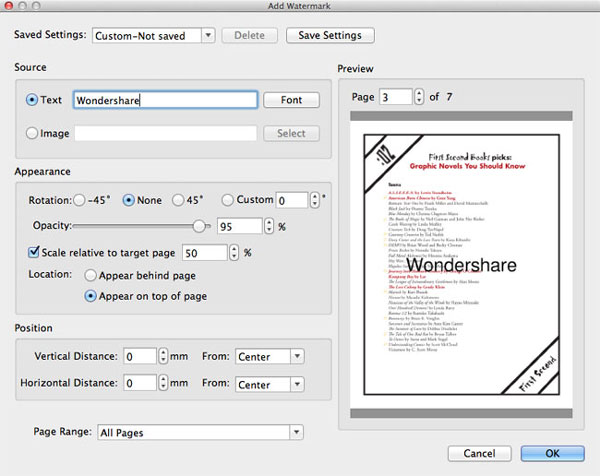Select the Image source radio button
600x476 pixels.
[32, 133]
